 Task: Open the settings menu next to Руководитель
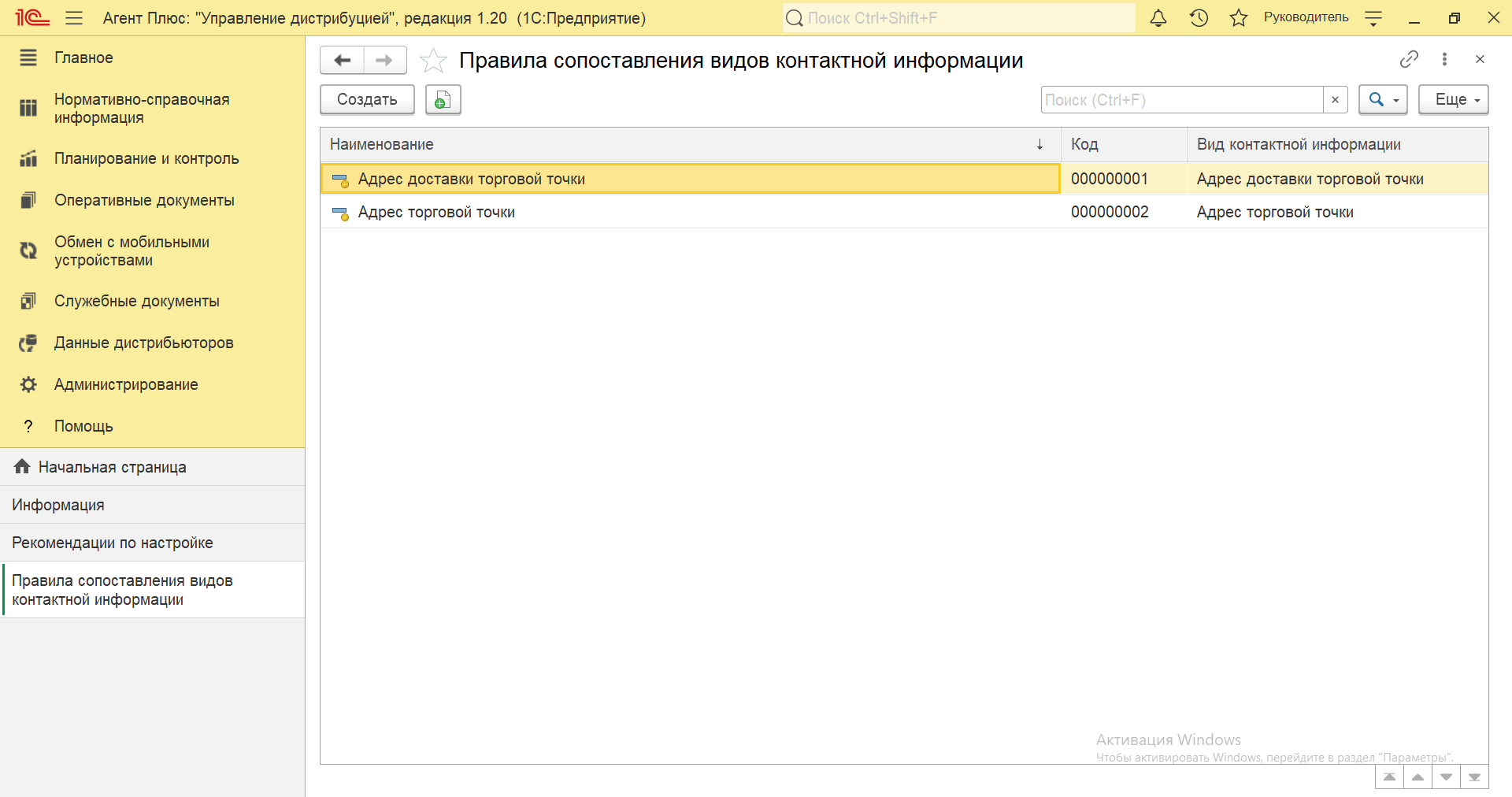click(x=1373, y=18)
